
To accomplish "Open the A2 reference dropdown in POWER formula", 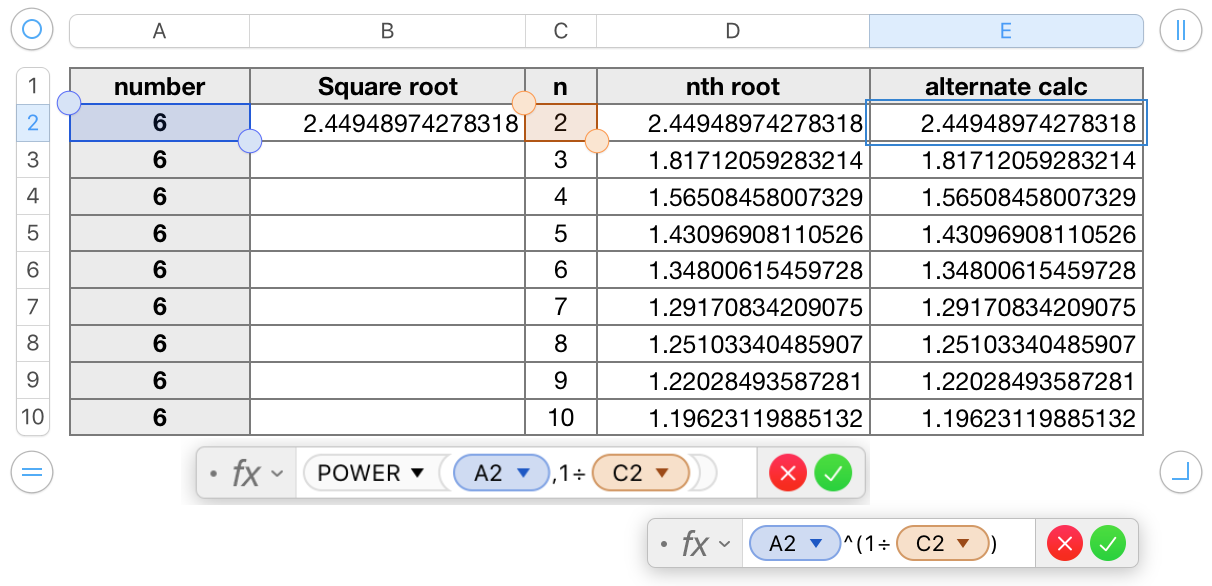I will coord(522,473).
